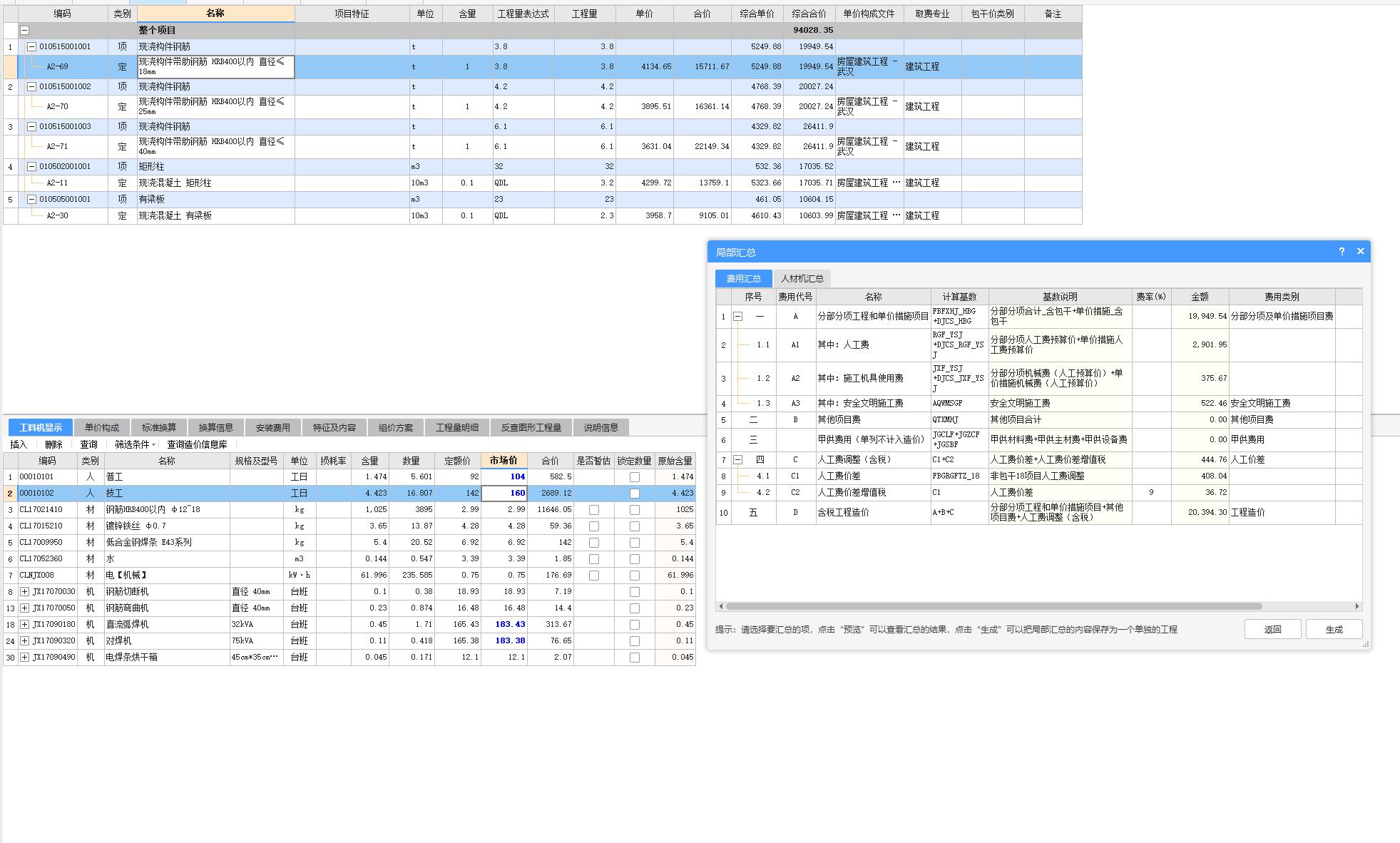The image size is (1400, 843).
Task: Collapse item 010515001001
Action: pos(31,46)
